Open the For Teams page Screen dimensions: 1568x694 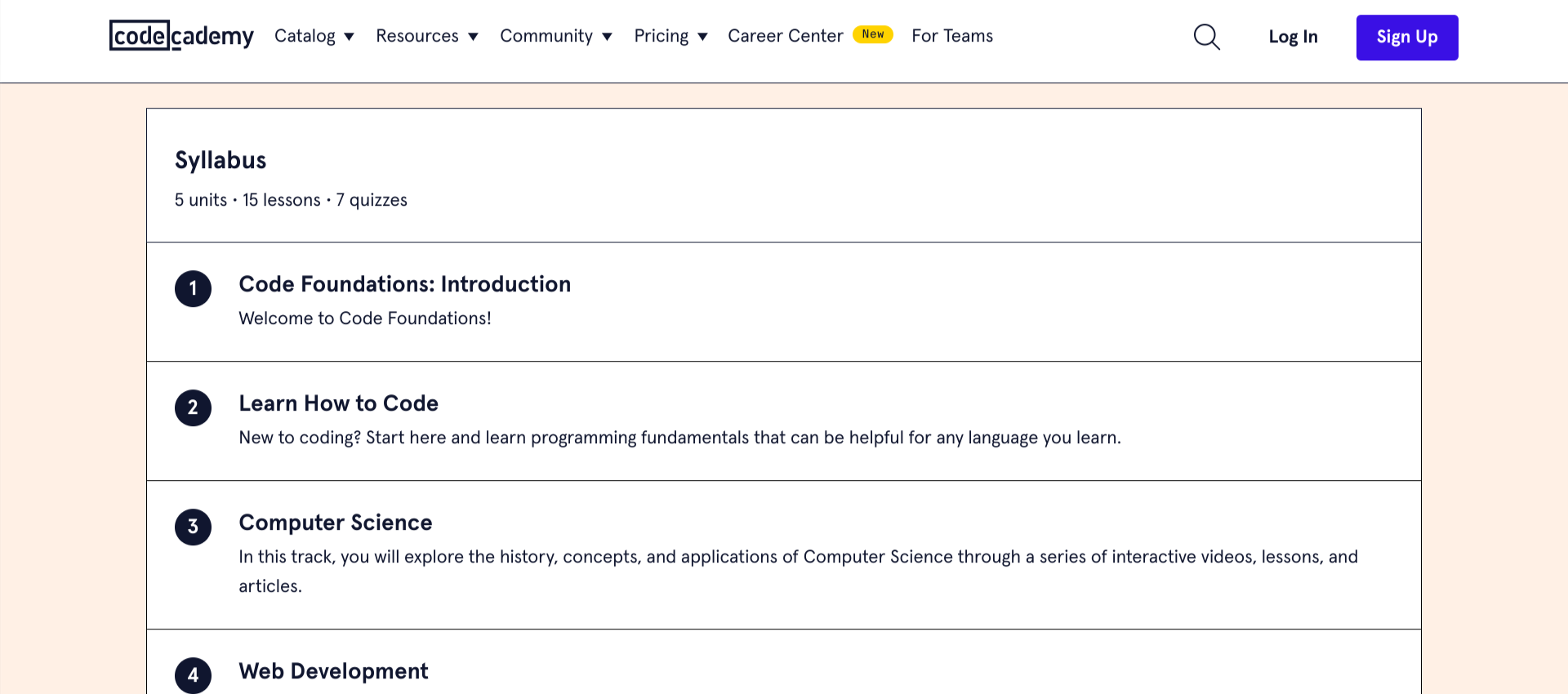[x=952, y=36]
